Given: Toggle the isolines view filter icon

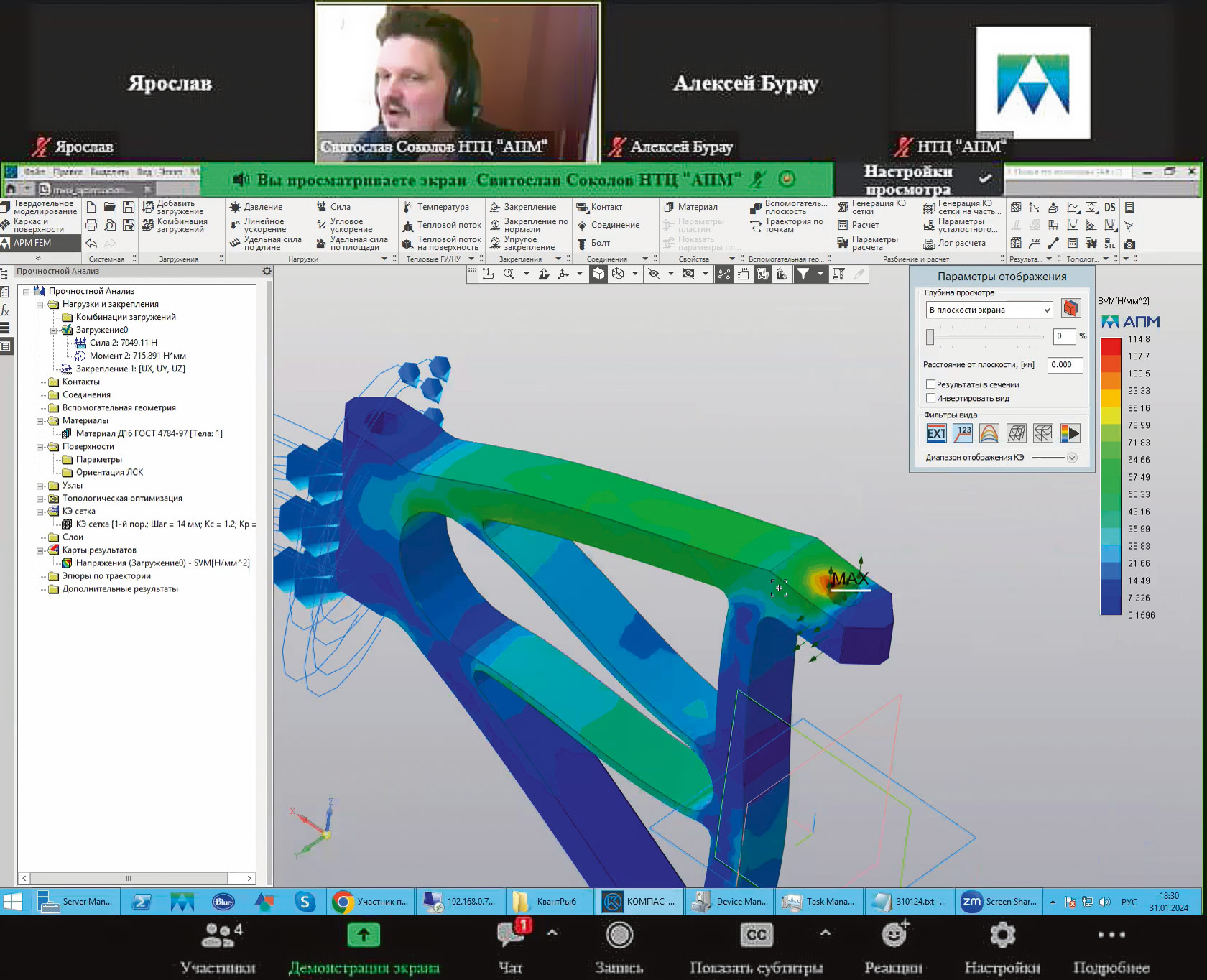Looking at the screenshot, I should pyautogui.click(x=989, y=433).
